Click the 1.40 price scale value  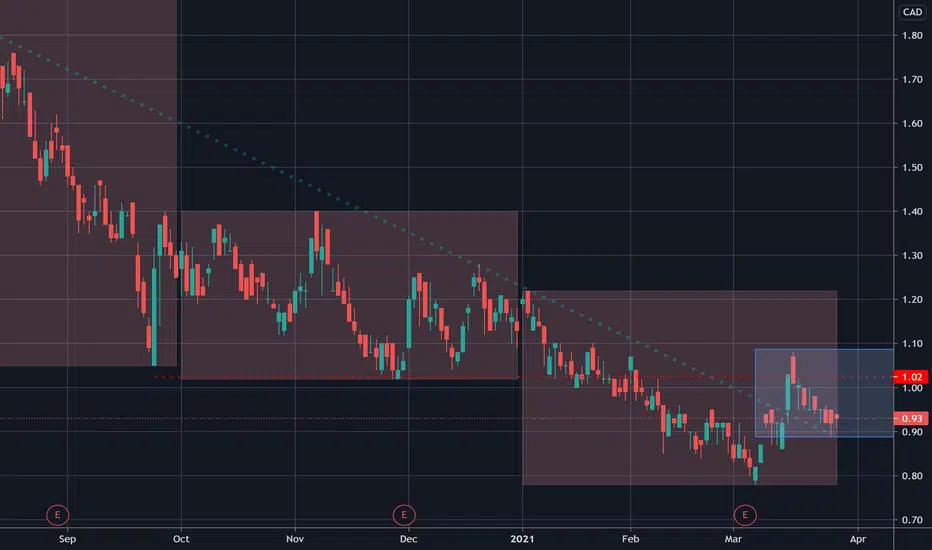click(912, 212)
